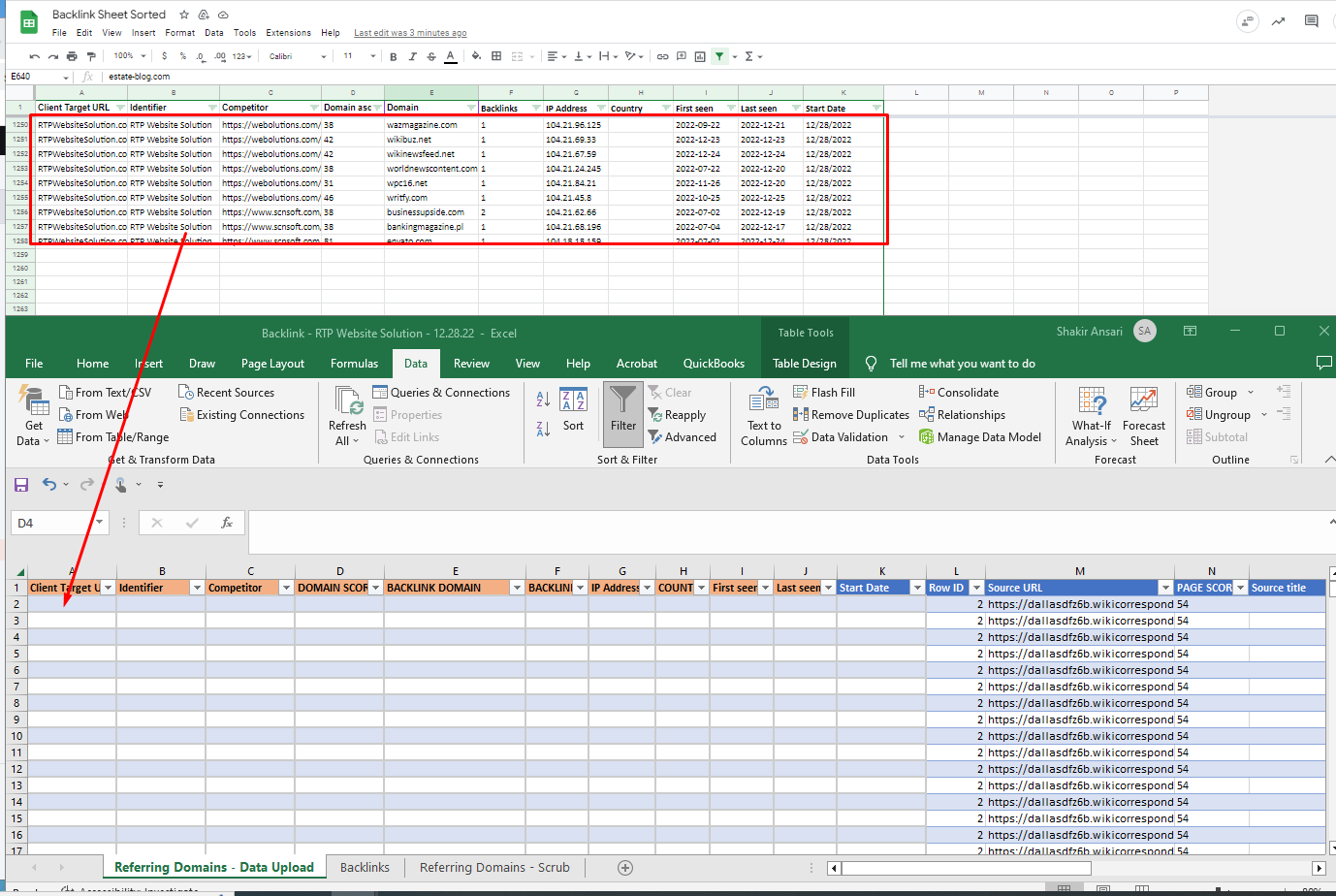Click the Sort A to Z icon
Viewport: 1336px width, 896px height.
[543, 399]
